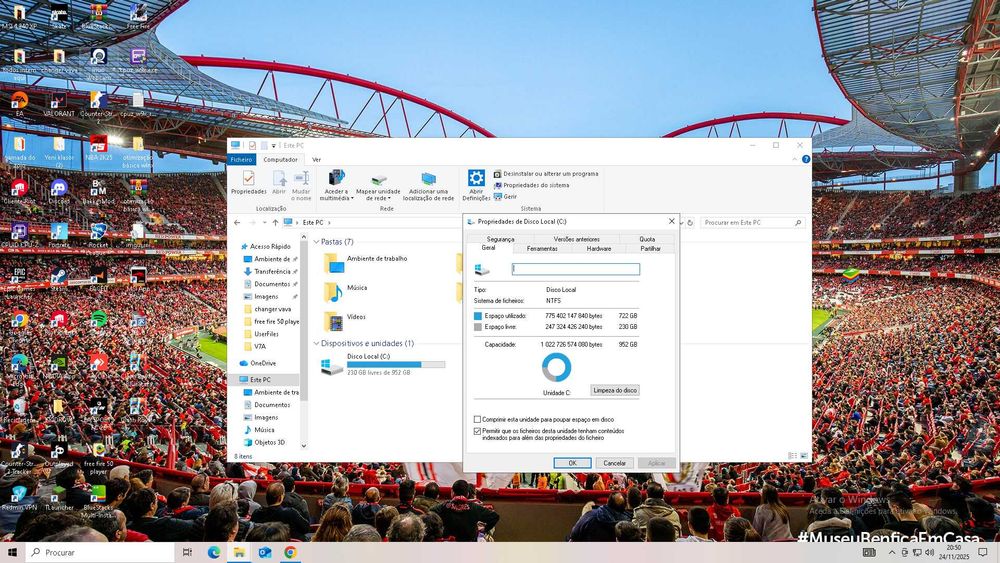The width and height of the screenshot is (1000, 563).
Task: Open the VALORANT desktop shortcut
Action: click(x=59, y=105)
